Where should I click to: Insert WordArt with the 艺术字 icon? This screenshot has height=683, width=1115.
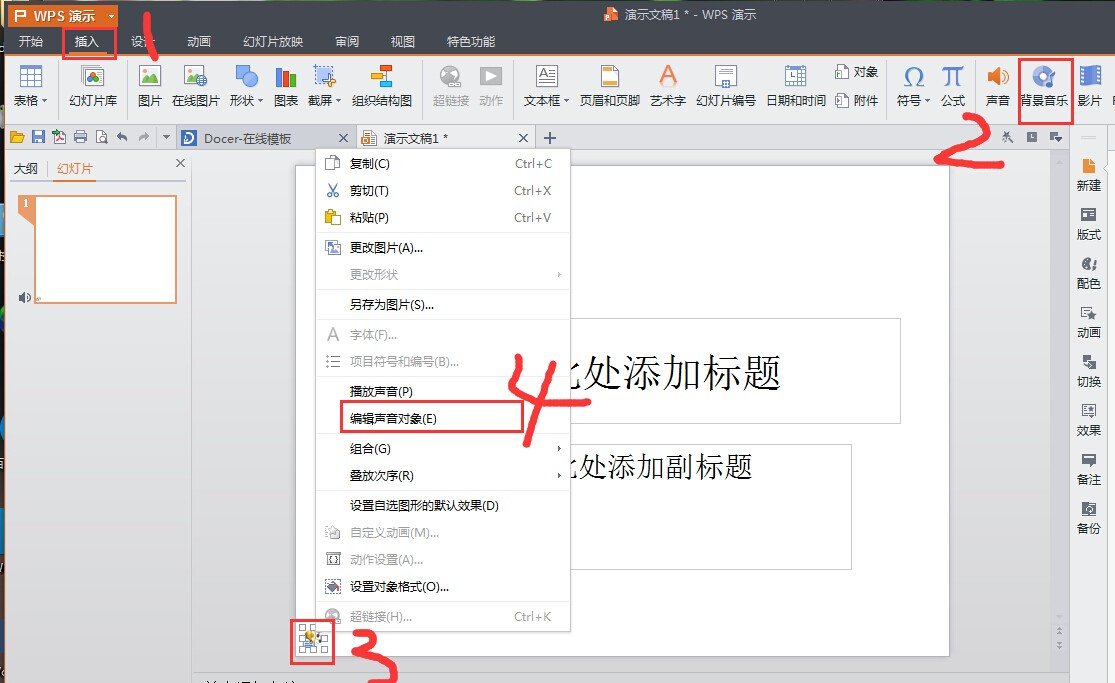(668, 85)
